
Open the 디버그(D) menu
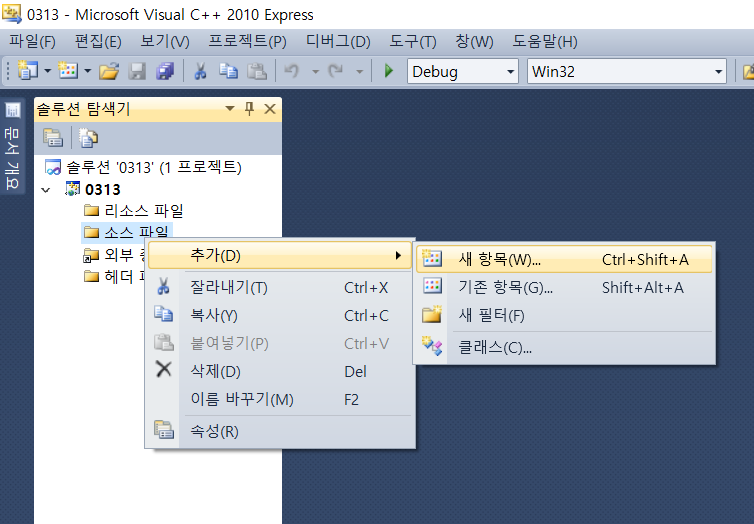338,41
